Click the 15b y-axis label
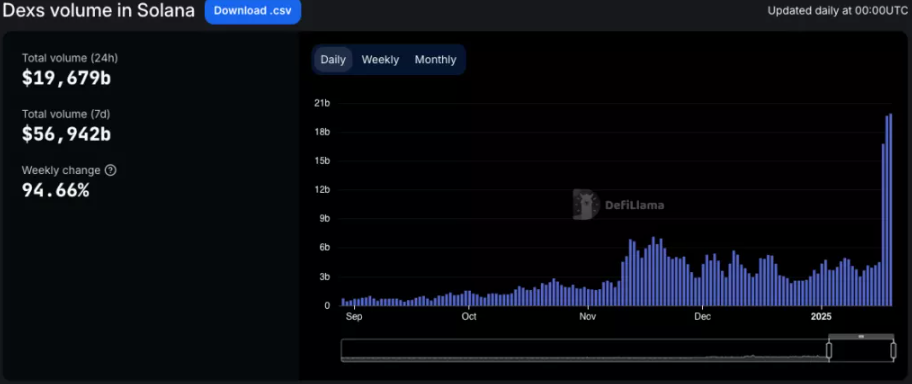Screen dimensions: 912x384 click(x=322, y=161)
